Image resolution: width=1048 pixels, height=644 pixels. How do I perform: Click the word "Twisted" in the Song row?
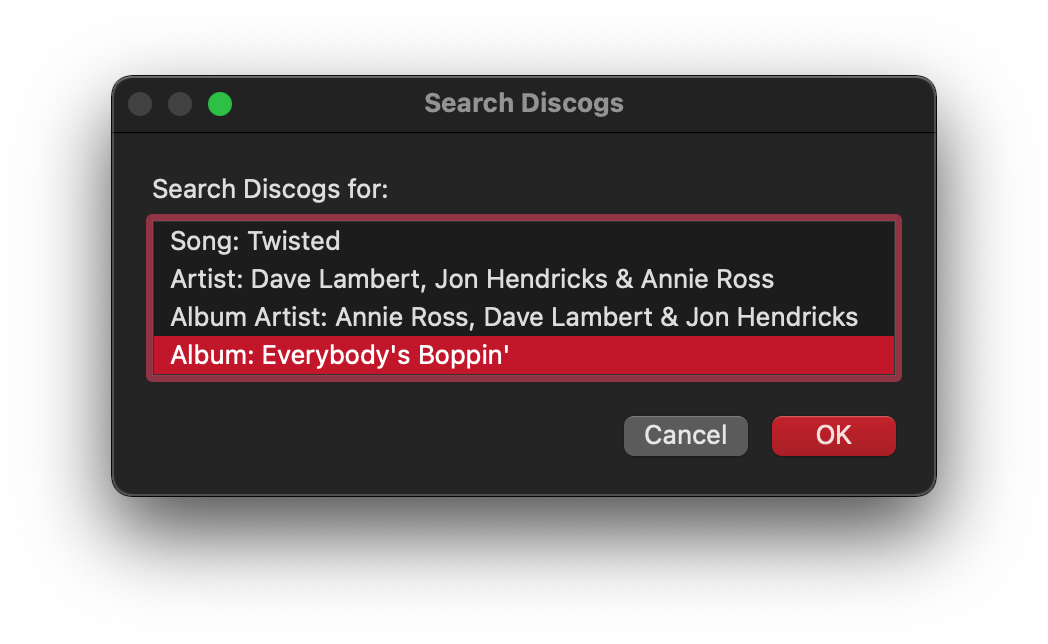(x=294, y=241)
